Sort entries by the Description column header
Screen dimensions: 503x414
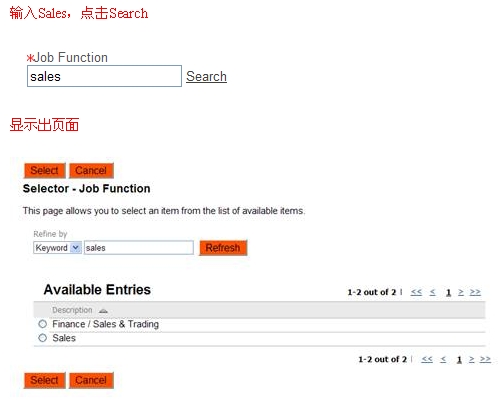click(72, 310)
